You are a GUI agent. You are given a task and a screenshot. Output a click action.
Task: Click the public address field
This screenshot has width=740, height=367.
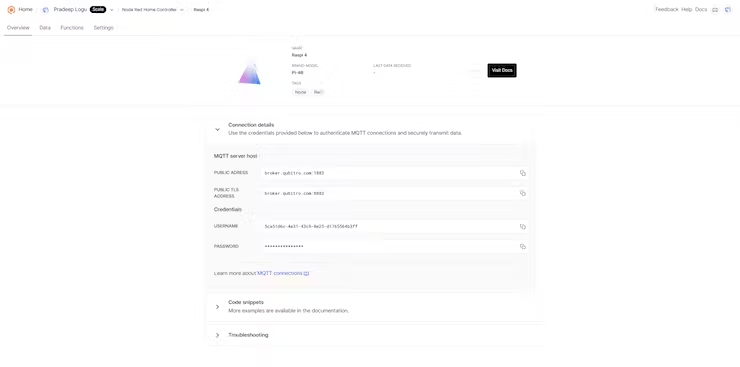(x=395, y=173)
